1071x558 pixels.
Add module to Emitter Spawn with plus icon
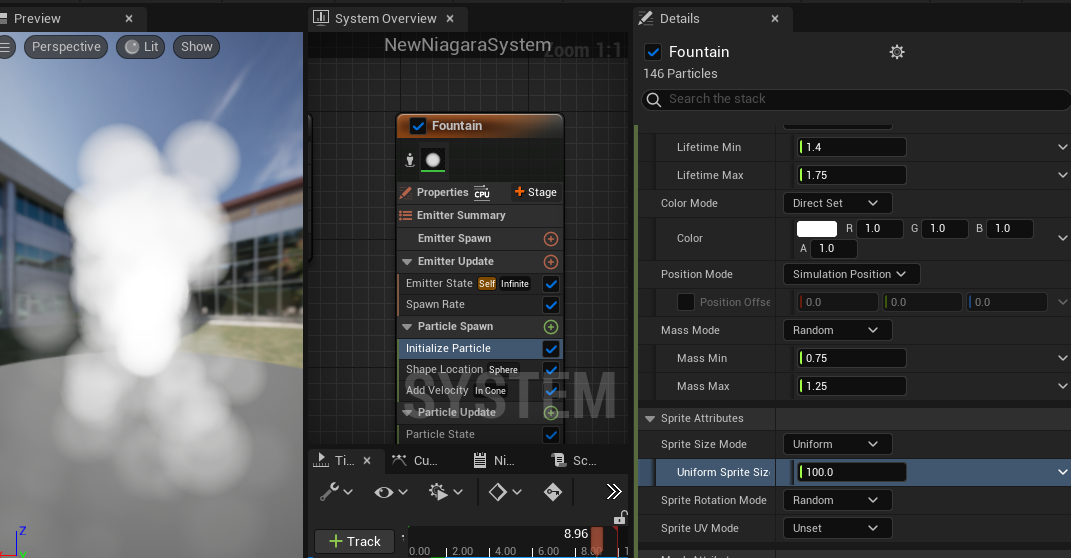point(551,239)
